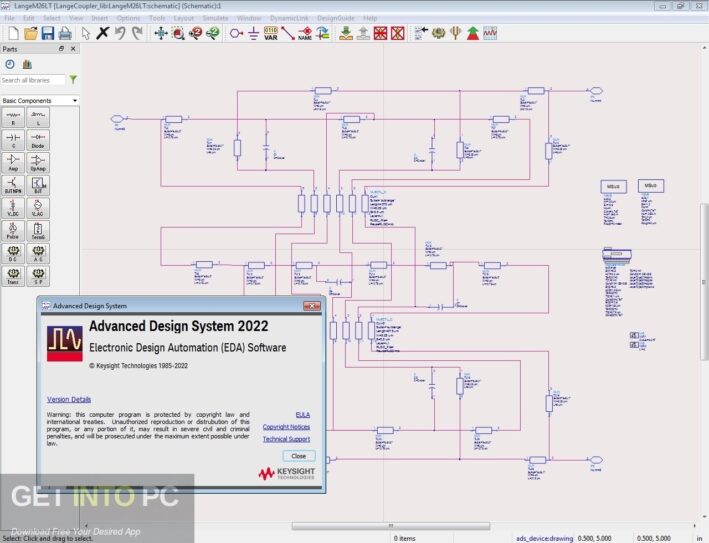Redo the last undone action
Image resolution: width=709 pixels, height=543 pixels.
click(137, 33)
